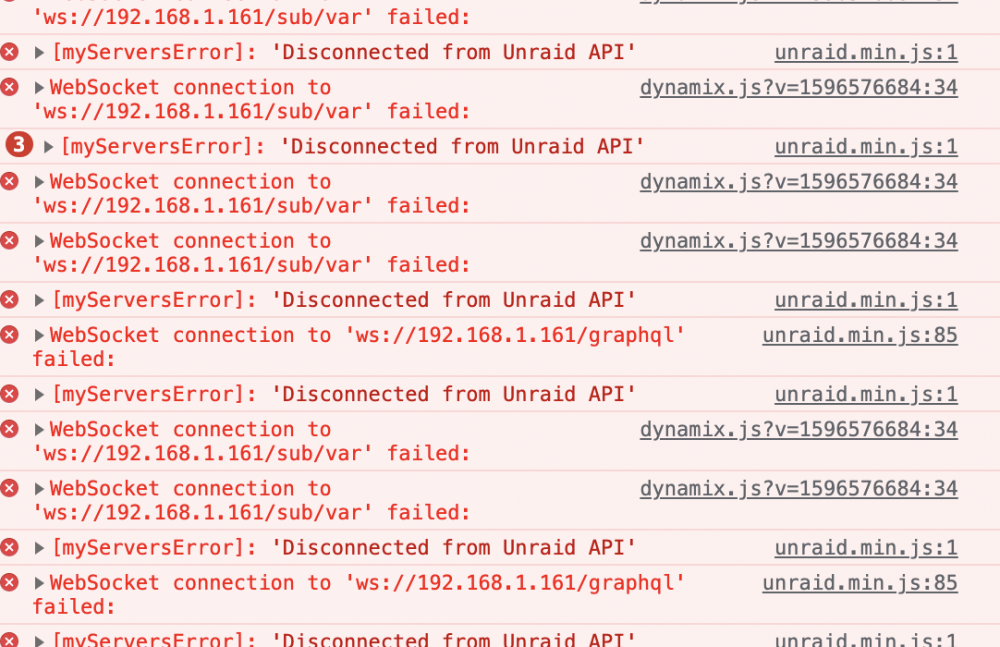Image resolution: width=1000 pixels, height=647 pixels.
Task: Click error icon of myServersError directly above last graphql failure
Action: coord(10,547)
